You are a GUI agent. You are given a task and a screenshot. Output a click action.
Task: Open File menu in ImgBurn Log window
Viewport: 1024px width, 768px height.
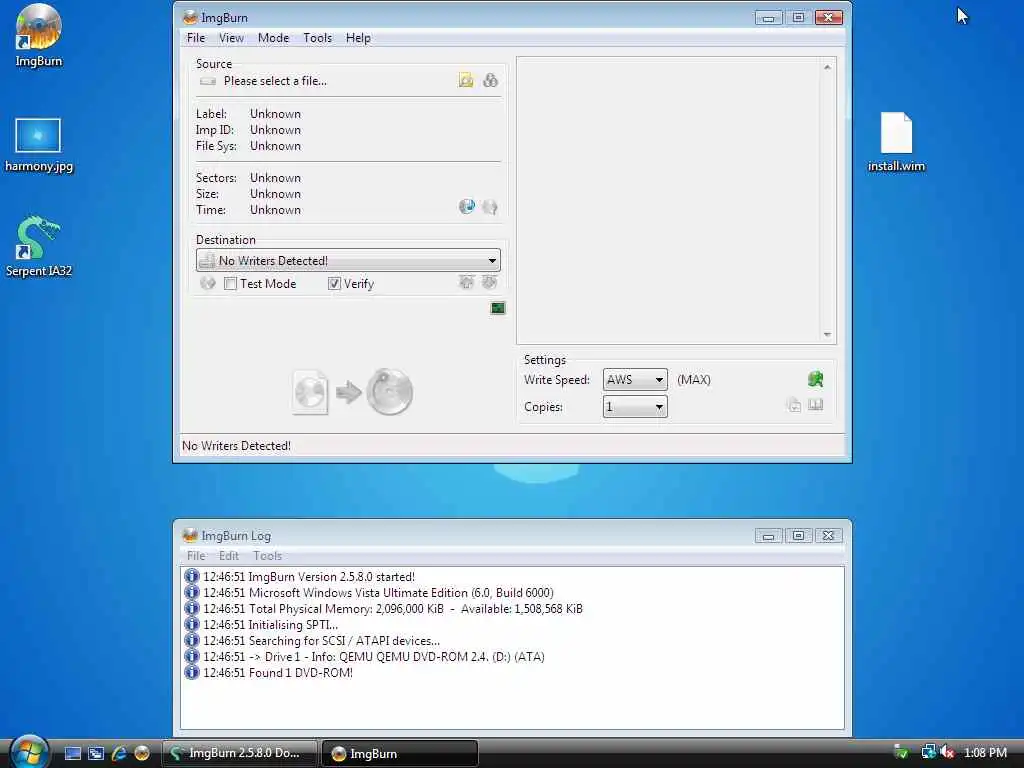point(196,556)
